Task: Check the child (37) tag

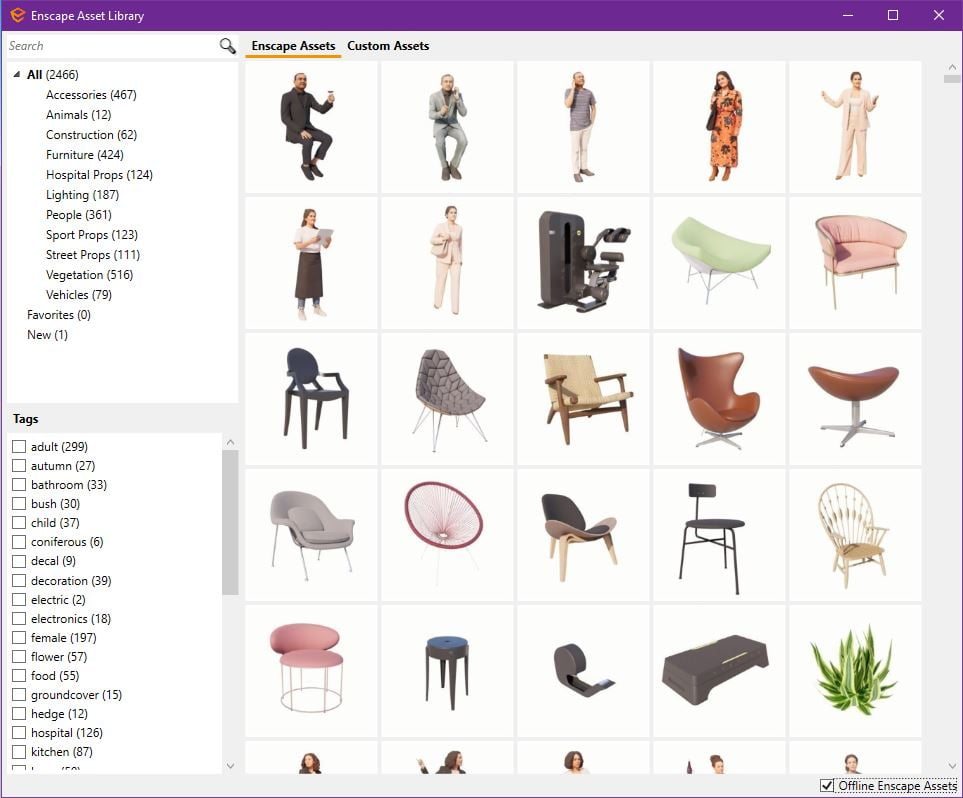Action: tap(19, 523)
